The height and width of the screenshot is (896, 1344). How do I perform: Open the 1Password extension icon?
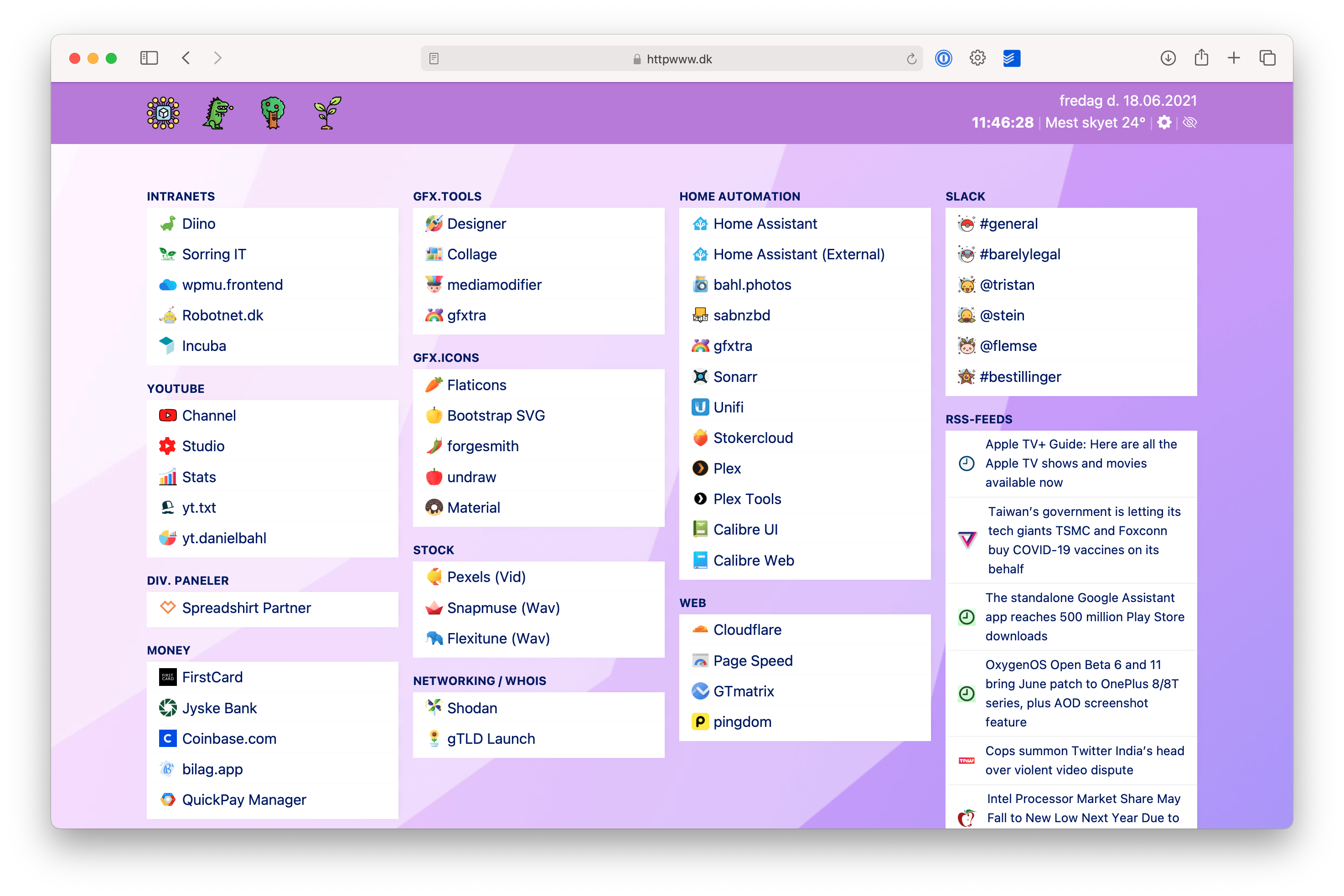click(943, 58)
